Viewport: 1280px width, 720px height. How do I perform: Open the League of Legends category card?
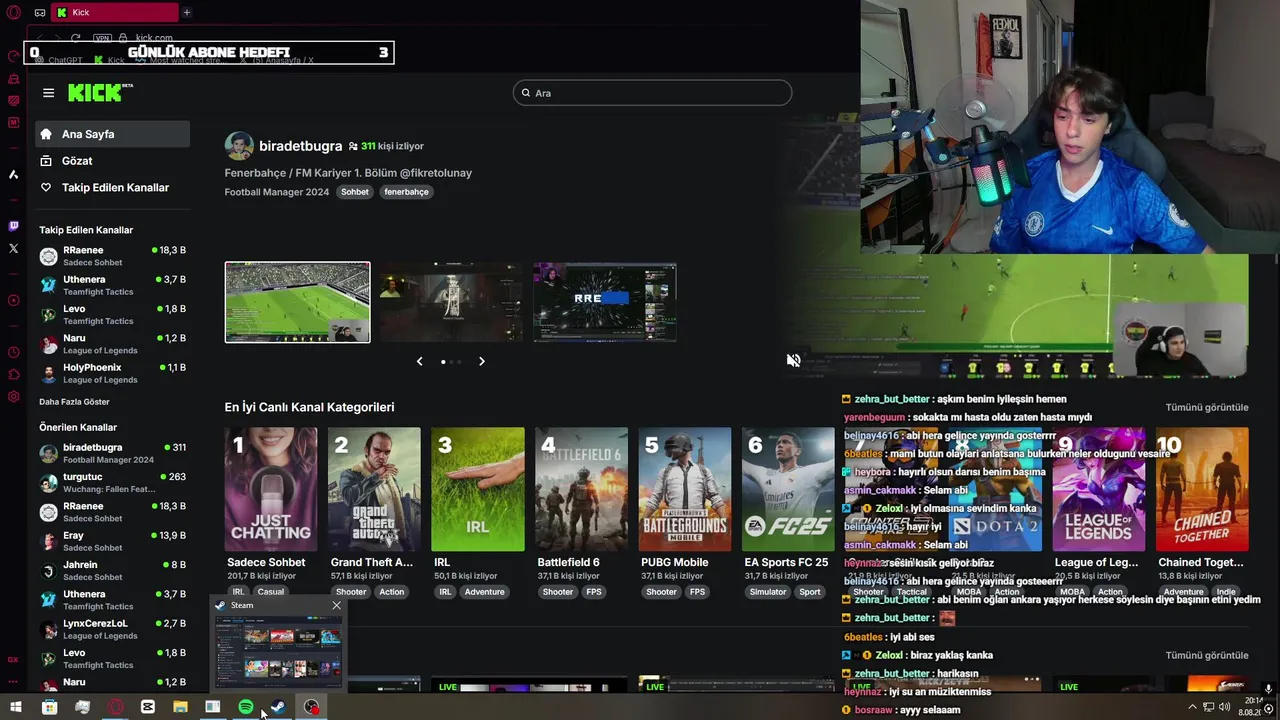coord(1098,490)
